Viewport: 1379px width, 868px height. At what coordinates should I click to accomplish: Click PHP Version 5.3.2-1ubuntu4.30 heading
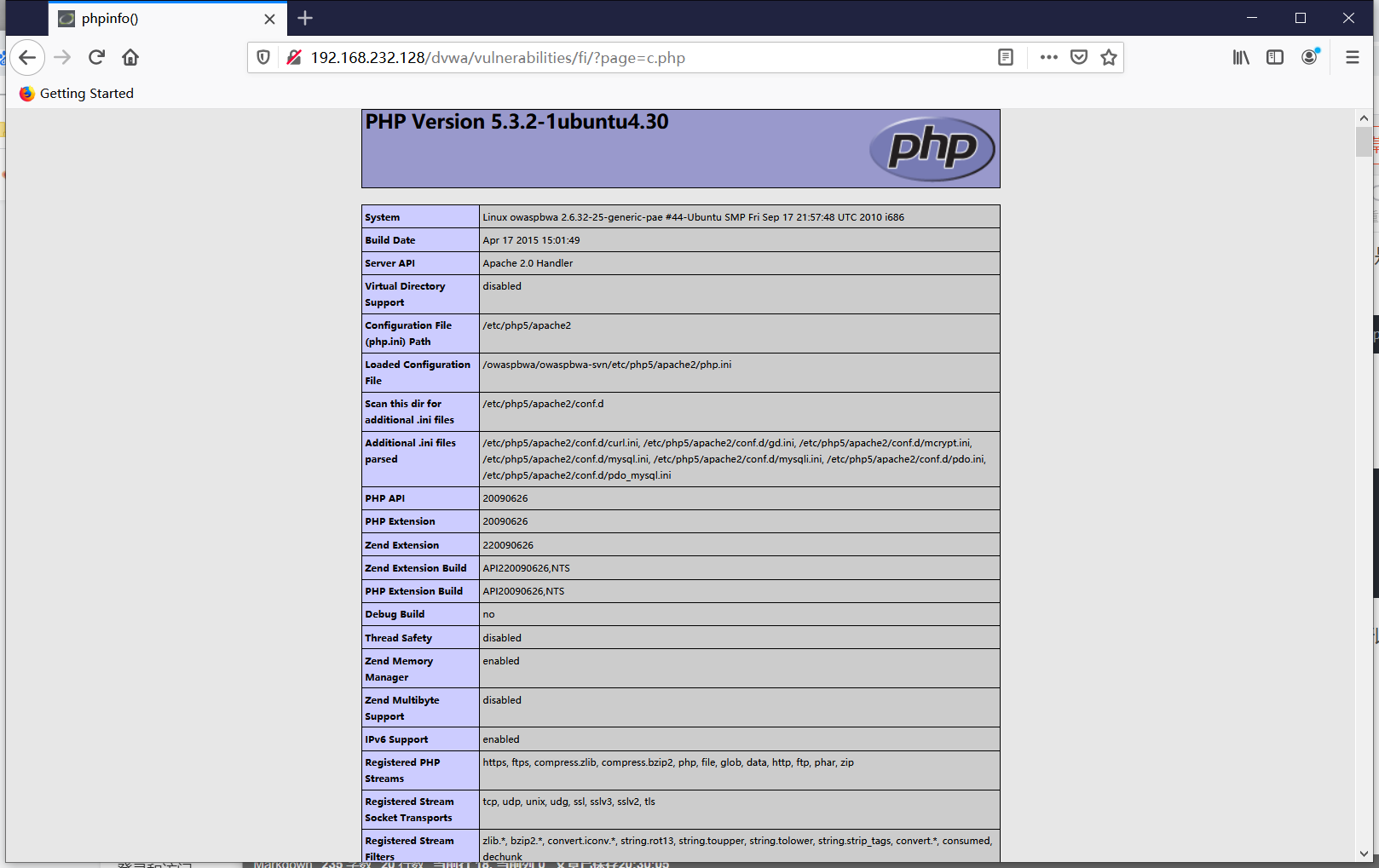pos(516,122)
